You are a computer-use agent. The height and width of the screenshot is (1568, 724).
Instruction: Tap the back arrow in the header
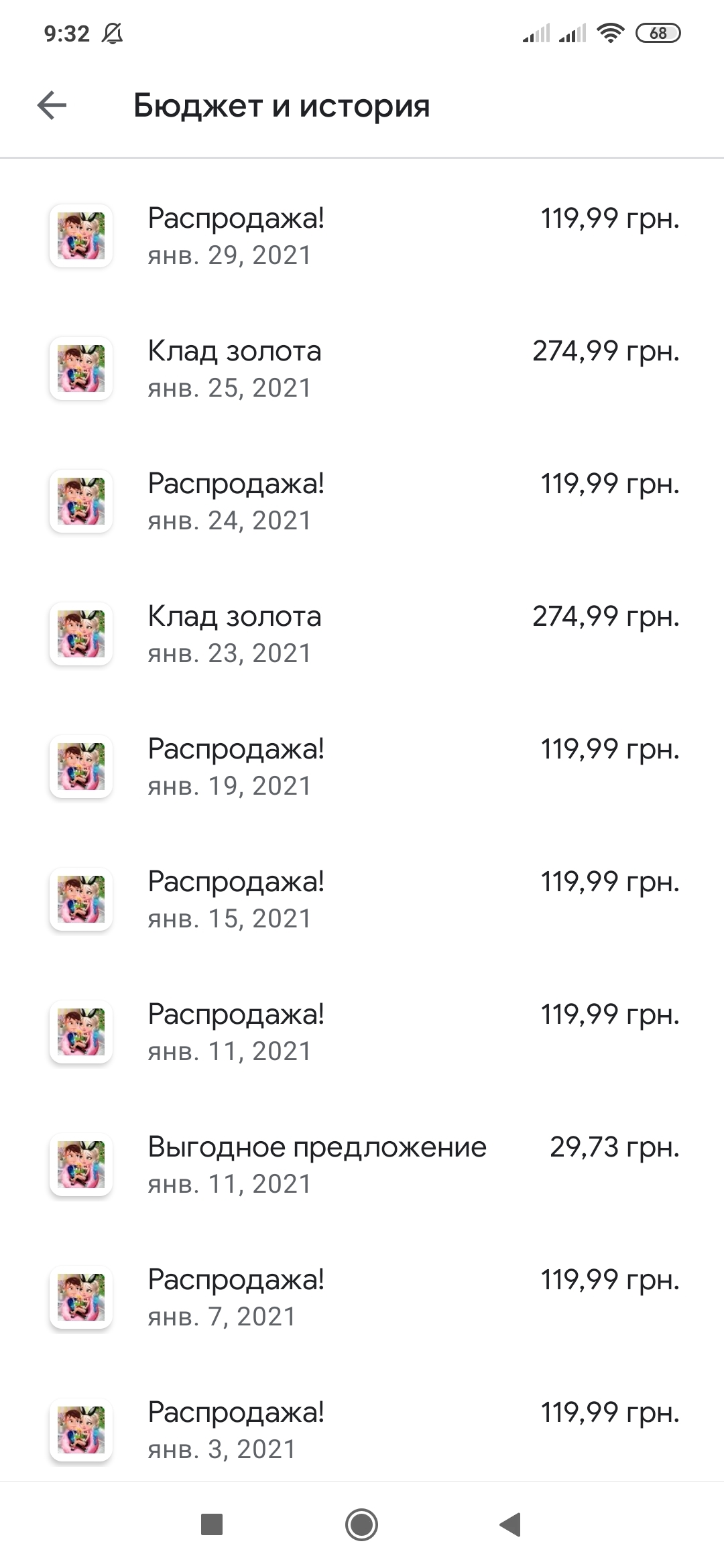(x=52, y=106)
